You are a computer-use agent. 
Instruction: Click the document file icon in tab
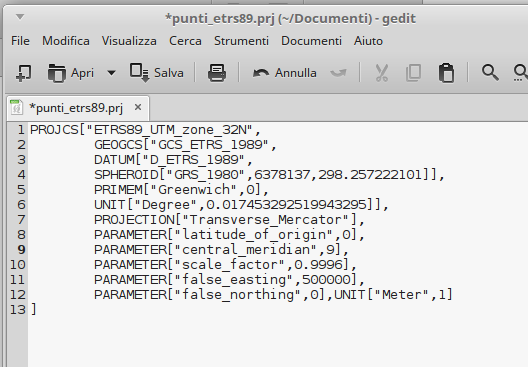click(x=16, y=108)
